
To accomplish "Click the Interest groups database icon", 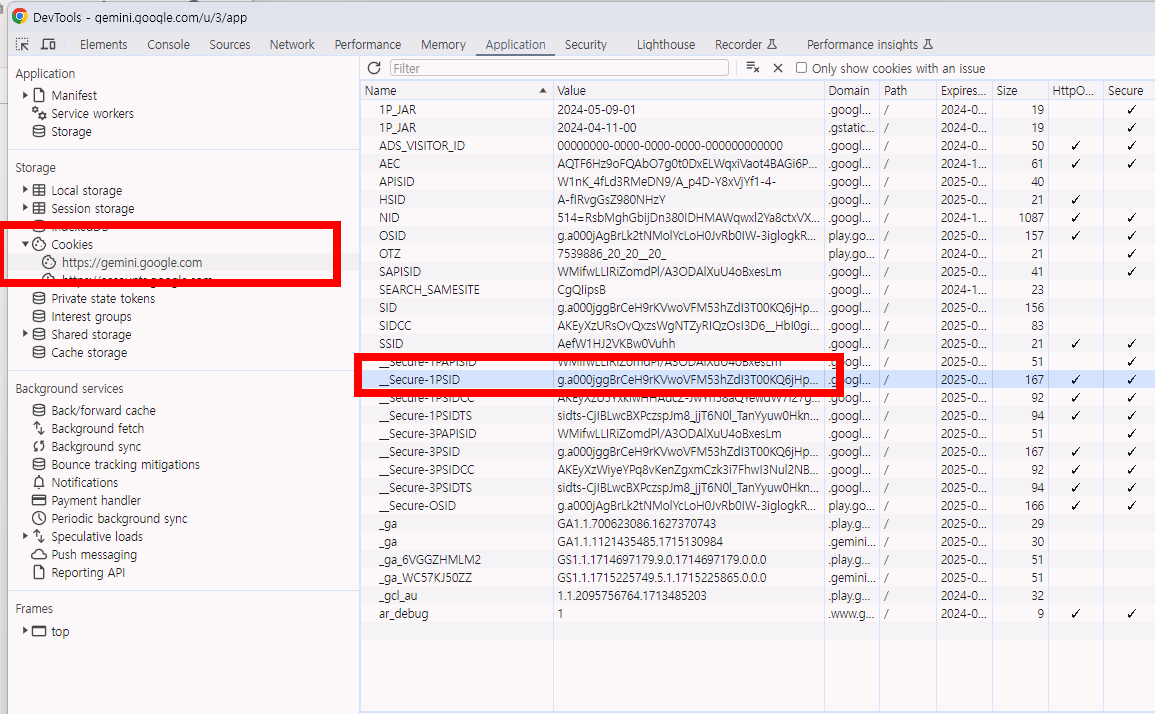I will (x=39, y=316).
